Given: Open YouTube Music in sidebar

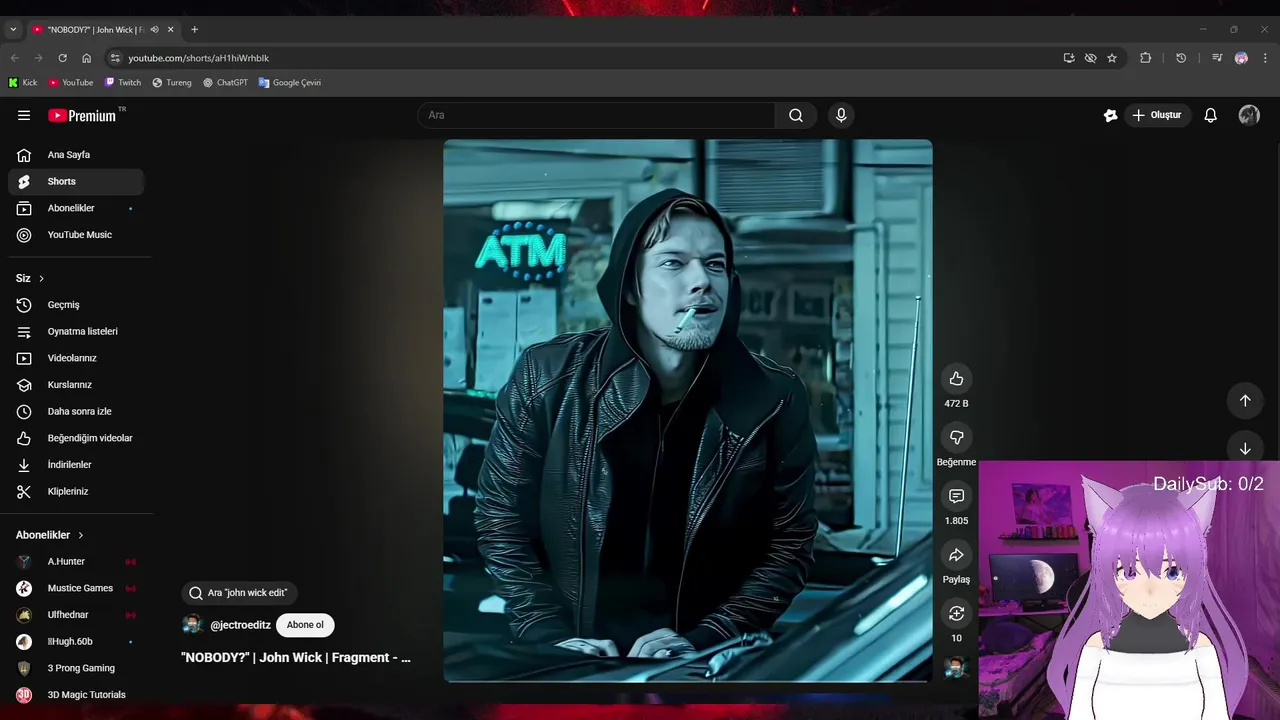Looking at the screenshot, I should 76,235.
